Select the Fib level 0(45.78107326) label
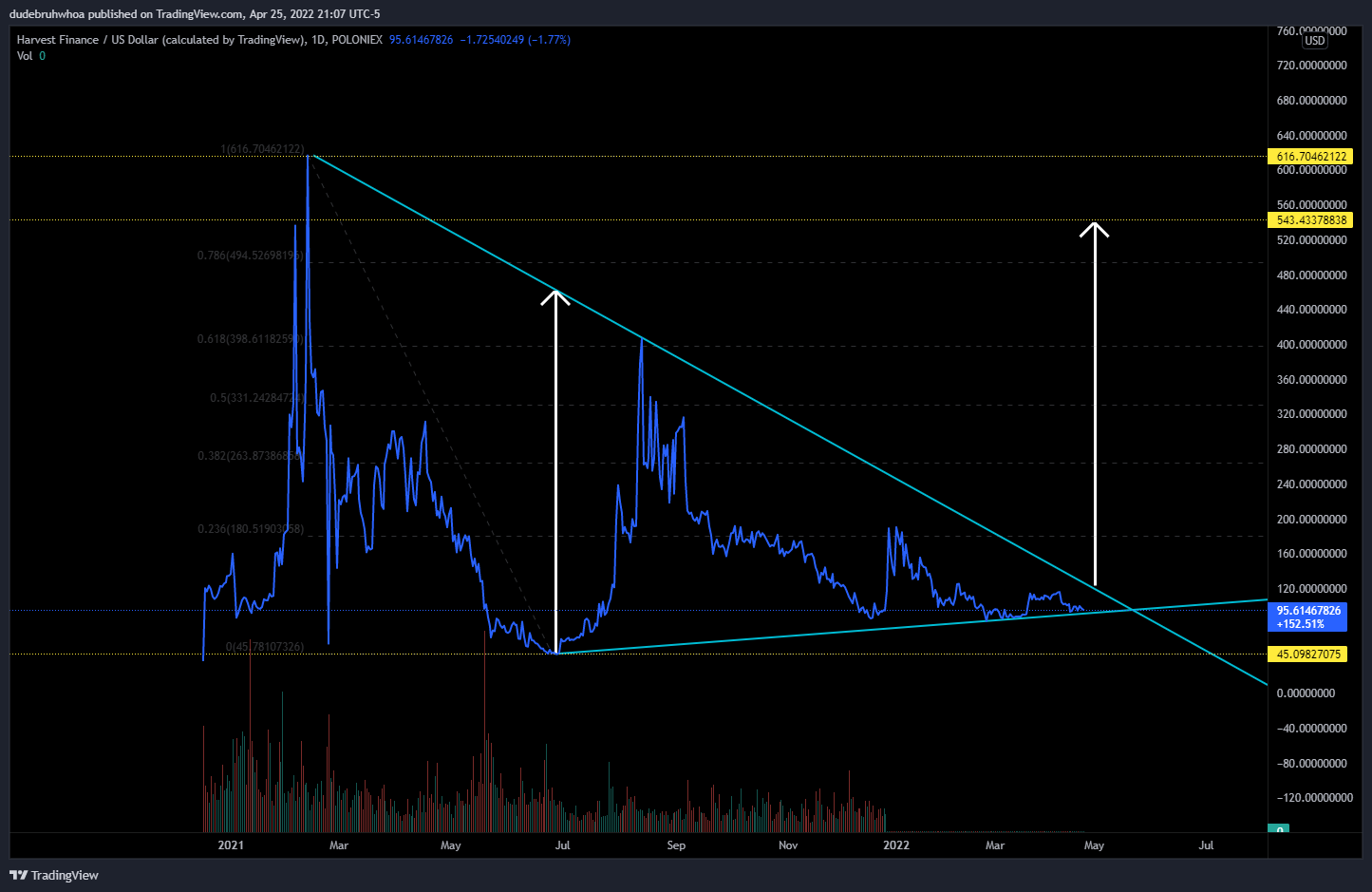The height and width of the screenshot is (892, 1372). tap(265, 647)
